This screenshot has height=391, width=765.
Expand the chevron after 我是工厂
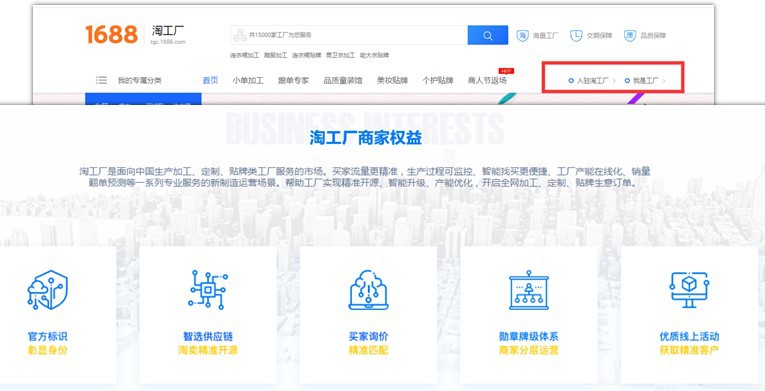click(x=664, y=81)
